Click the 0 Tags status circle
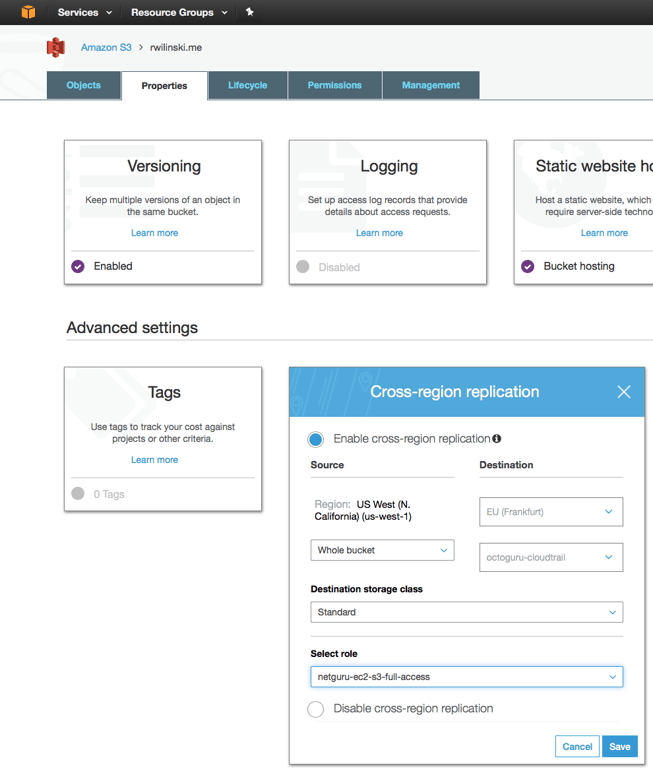This screenshot has height=777, width=653. coord(78,494)
